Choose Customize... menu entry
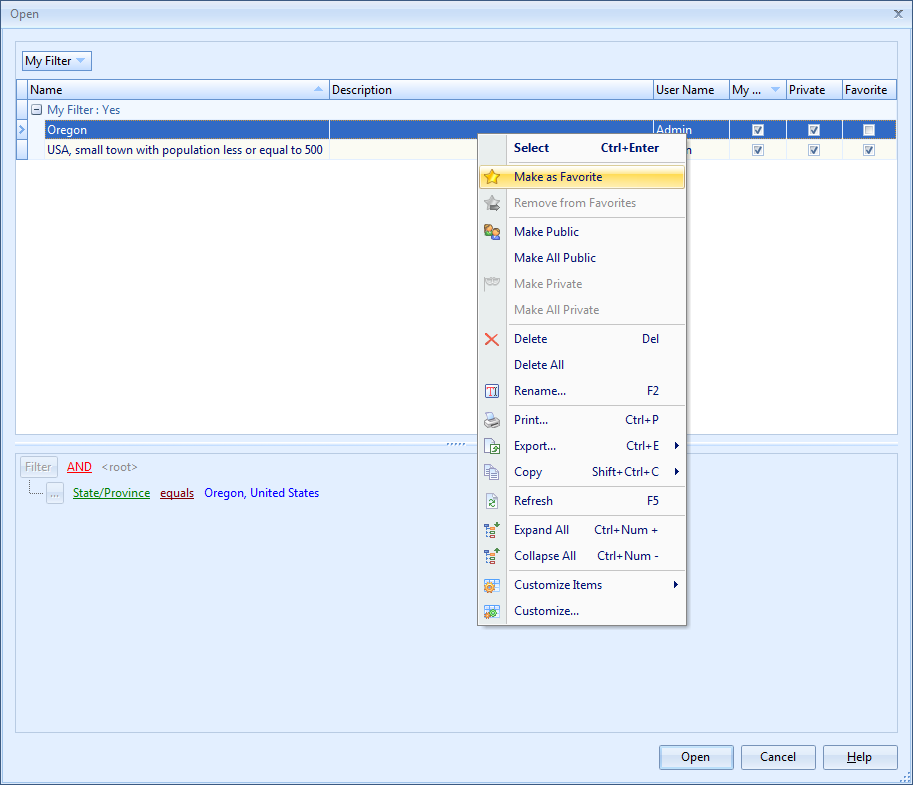913x785 pixels. click(x=582, y=611)
